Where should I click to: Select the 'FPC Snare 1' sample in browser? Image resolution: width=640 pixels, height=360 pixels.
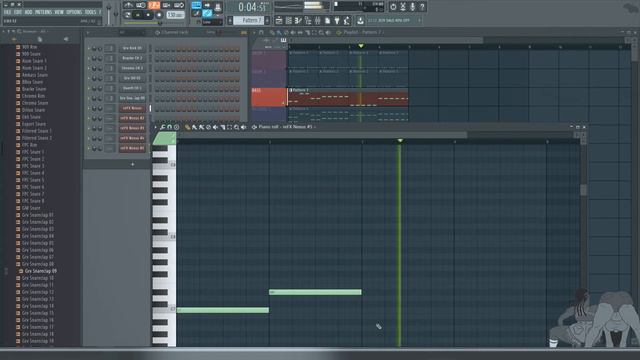(x=33, y=152)
